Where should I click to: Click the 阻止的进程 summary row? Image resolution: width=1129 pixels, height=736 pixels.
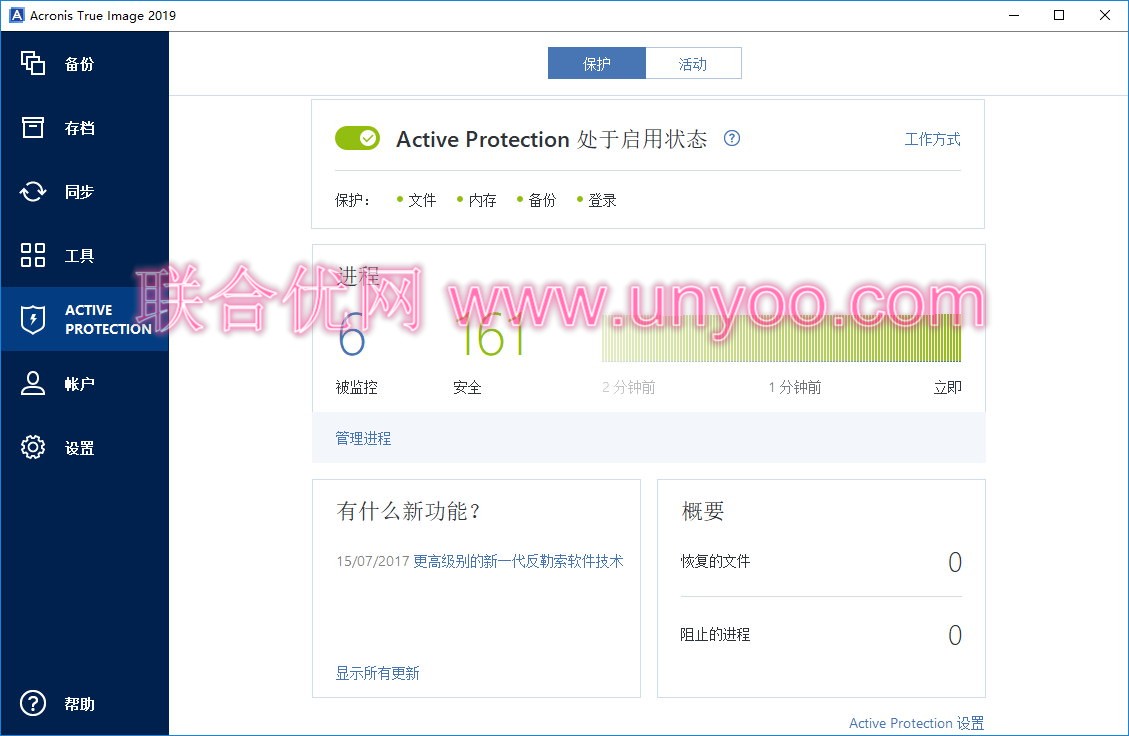(x=821, y=634)
